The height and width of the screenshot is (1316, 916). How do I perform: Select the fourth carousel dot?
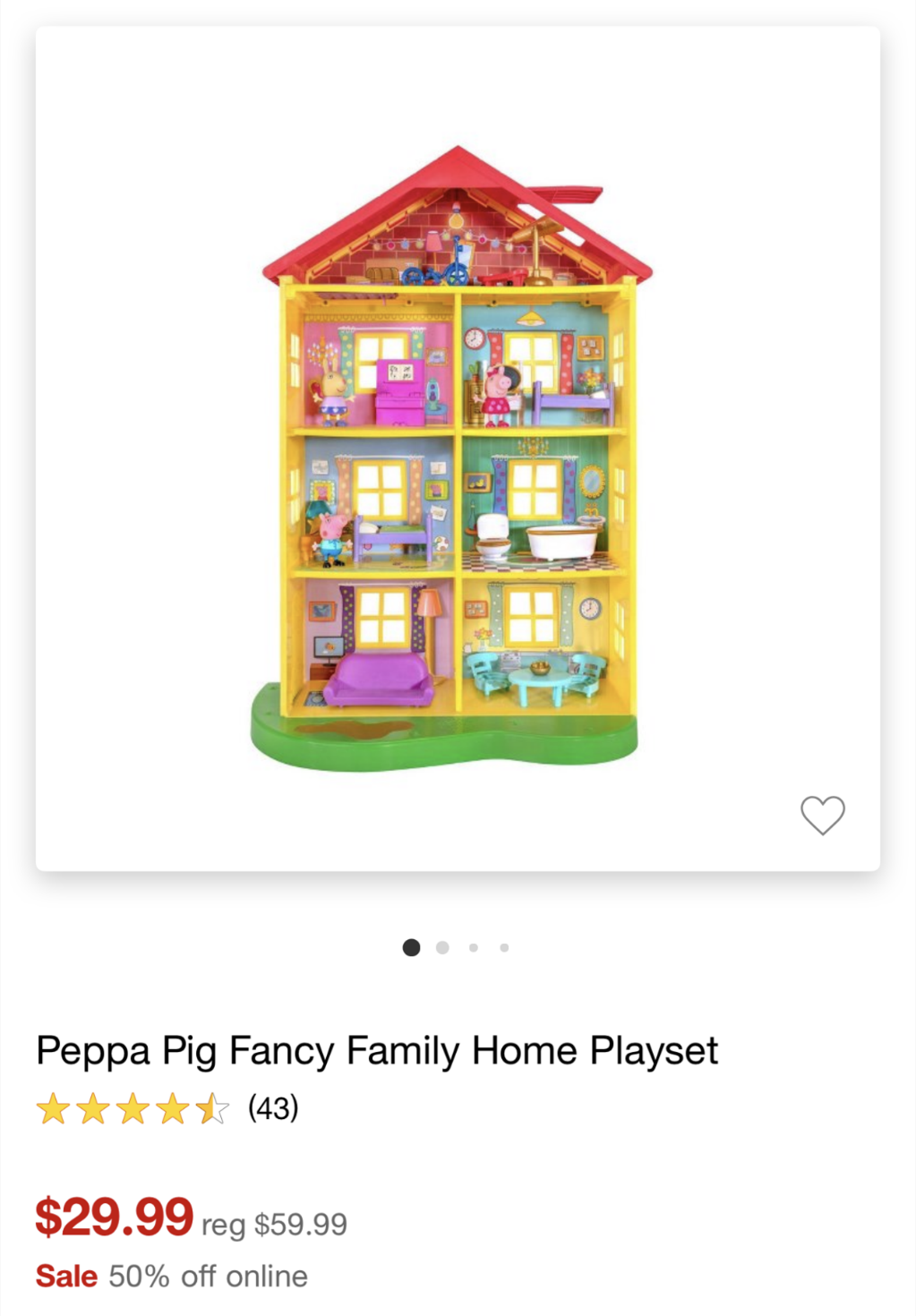[x=504, y=947]
